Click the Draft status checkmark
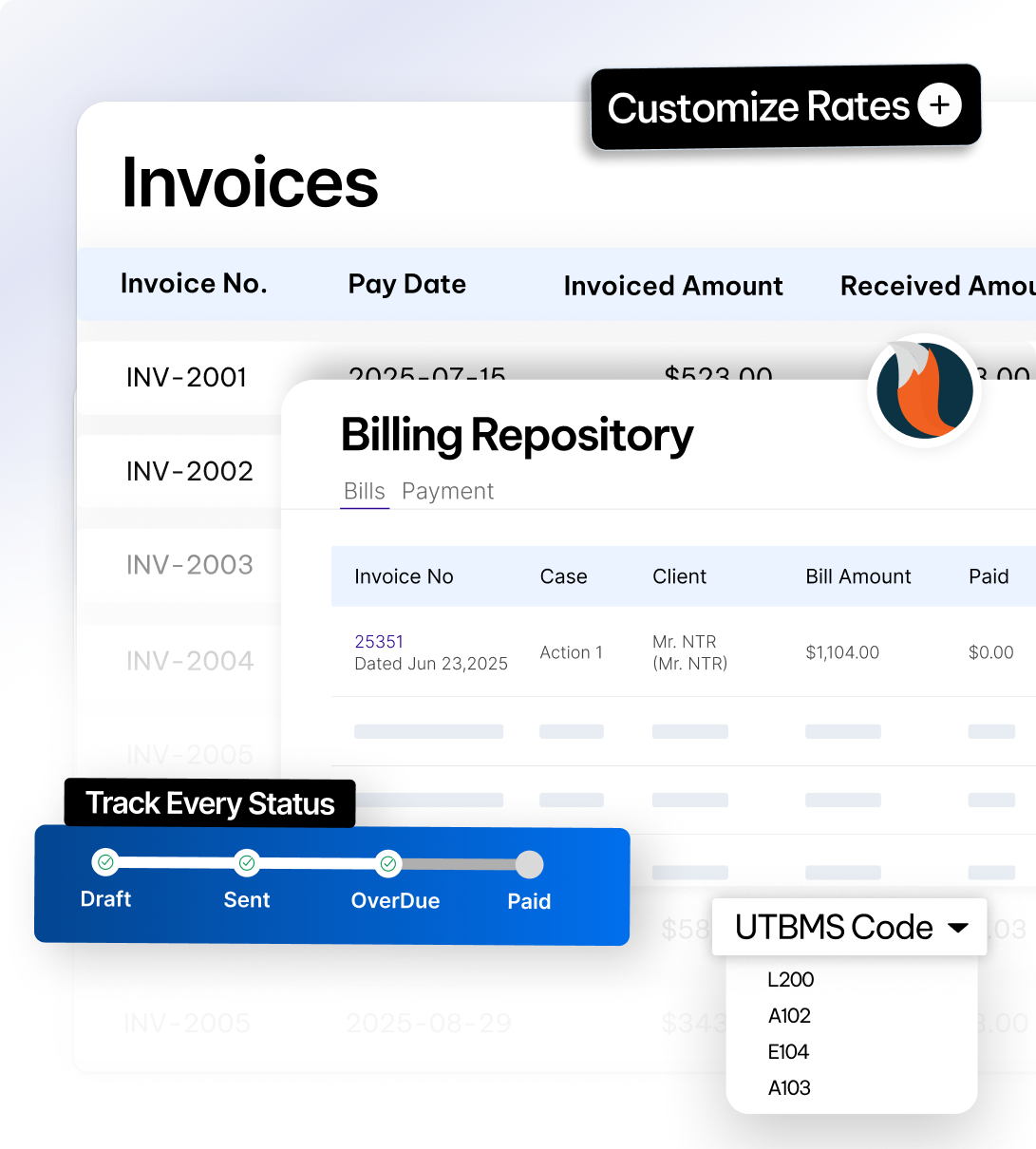 (x=106, y=862)
